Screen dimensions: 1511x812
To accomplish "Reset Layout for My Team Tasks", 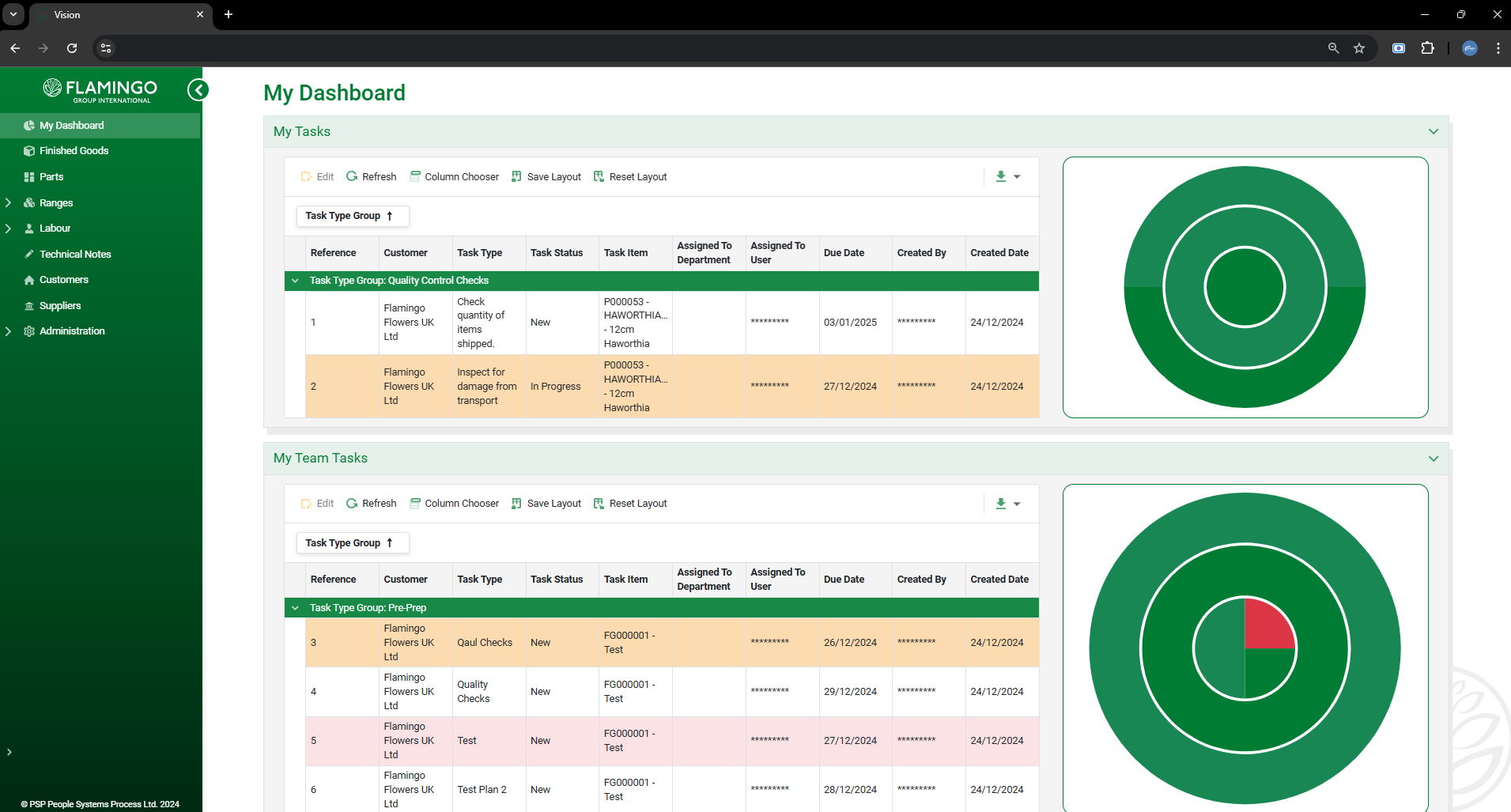I will coord(630,504).
